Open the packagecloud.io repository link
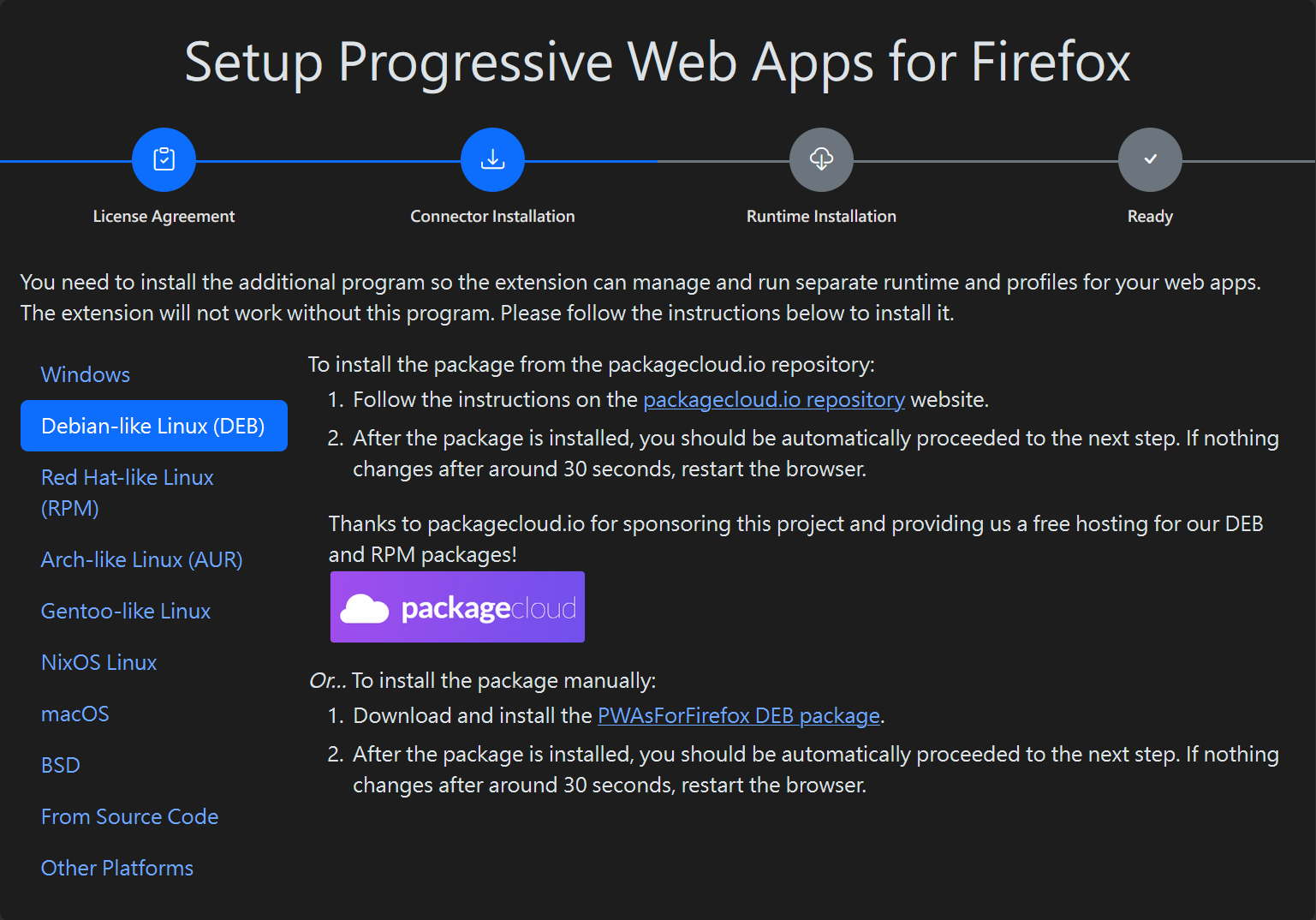The height and width of the screenshot is (920, 1316). click(773, 400)
